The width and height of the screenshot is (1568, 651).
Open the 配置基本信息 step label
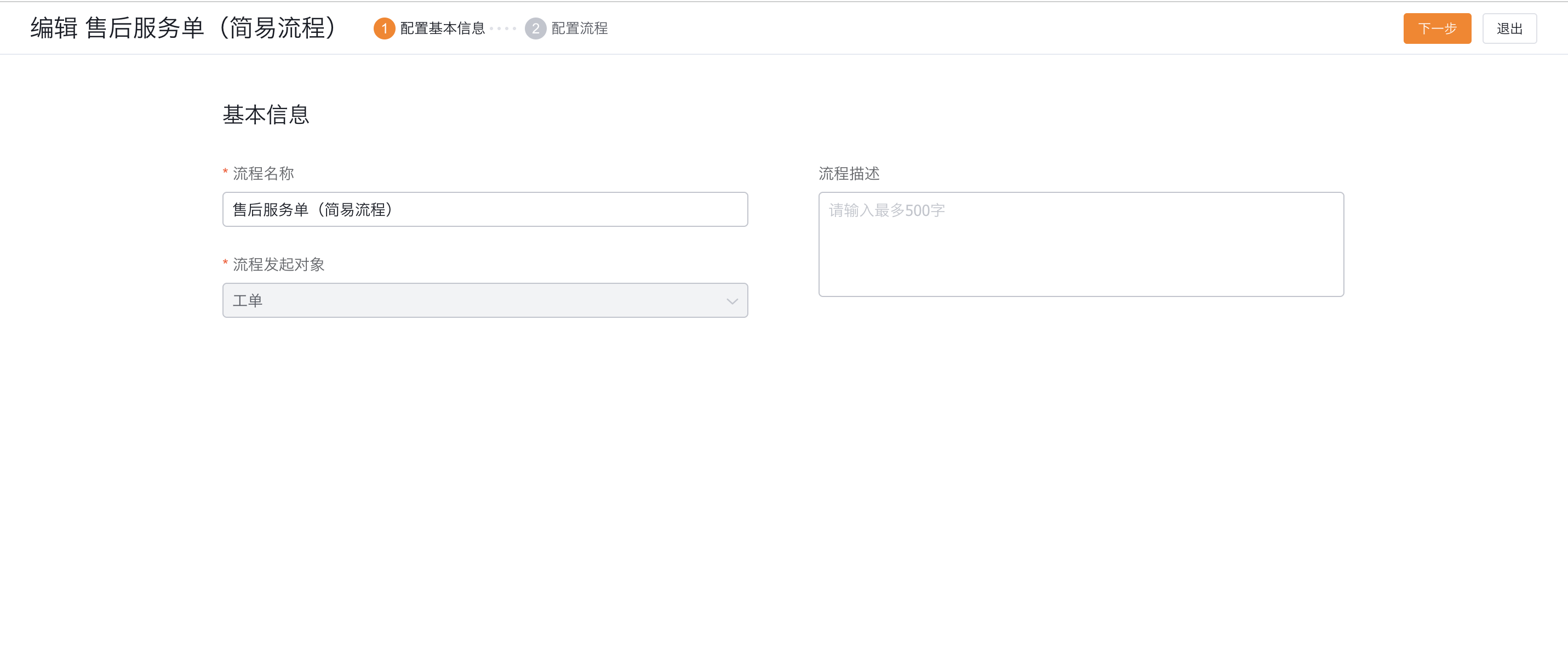(x=443, y=28)
